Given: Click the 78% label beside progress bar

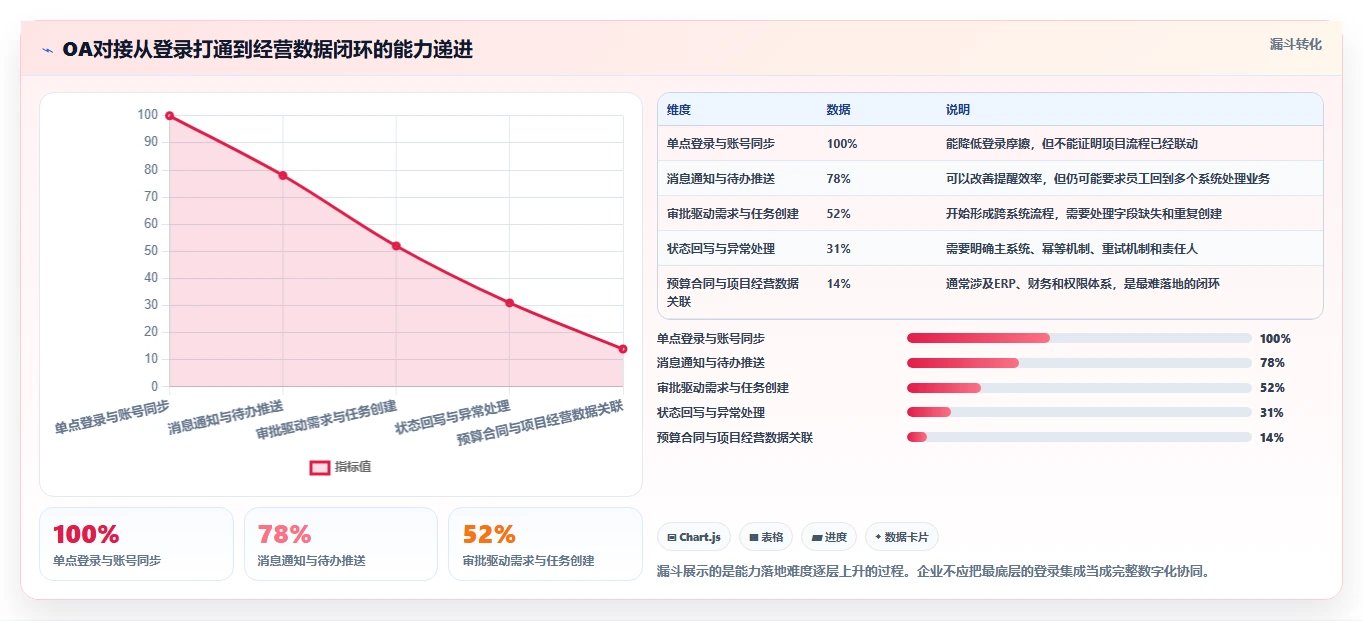Looking at the screenshot, I should pos(1272,363).
